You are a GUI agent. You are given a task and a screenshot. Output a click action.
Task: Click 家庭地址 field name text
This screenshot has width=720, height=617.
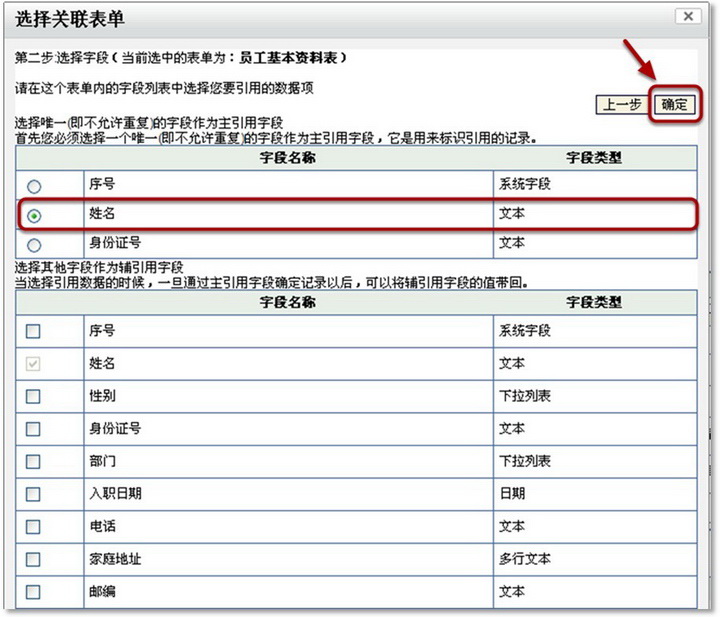coord(115,559)
